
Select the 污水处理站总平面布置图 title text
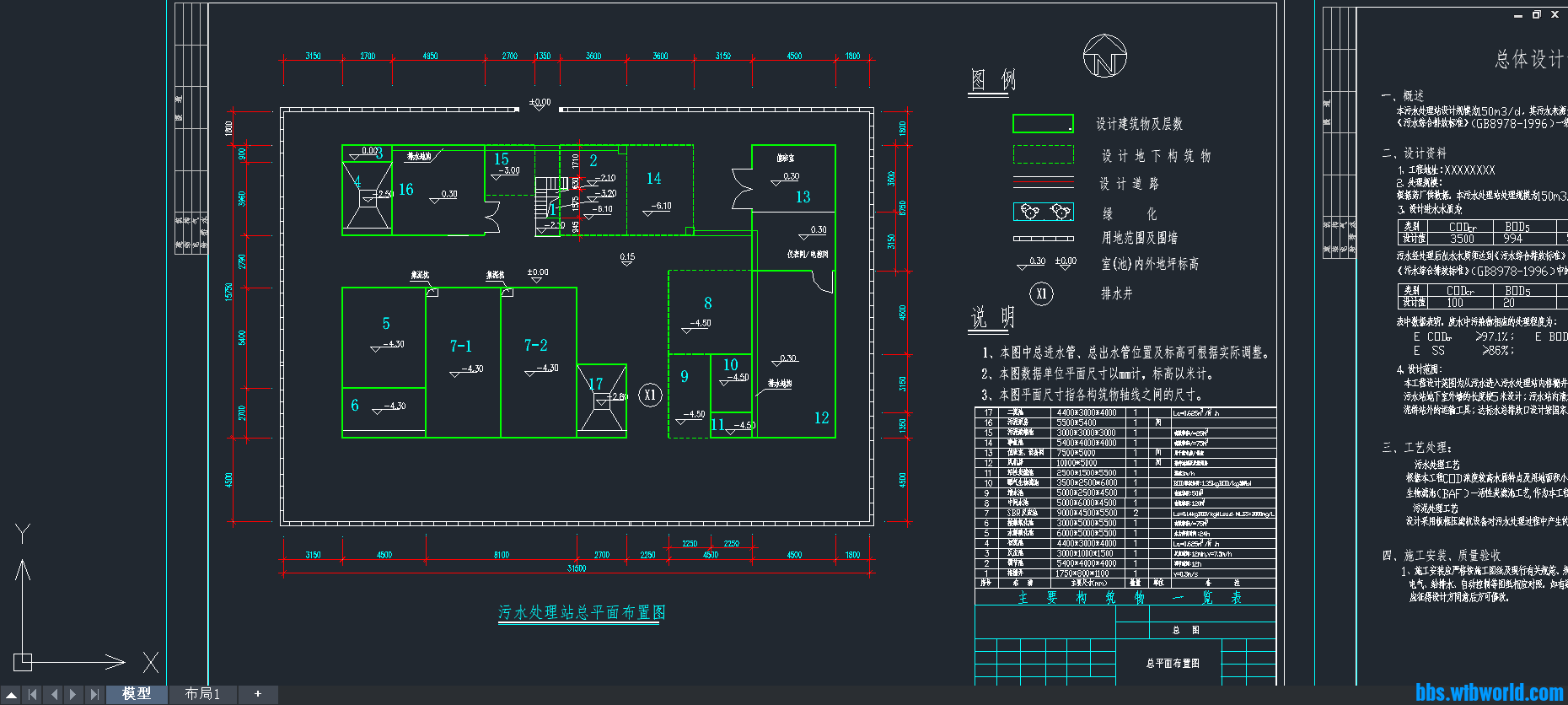[x=581, y=612]
